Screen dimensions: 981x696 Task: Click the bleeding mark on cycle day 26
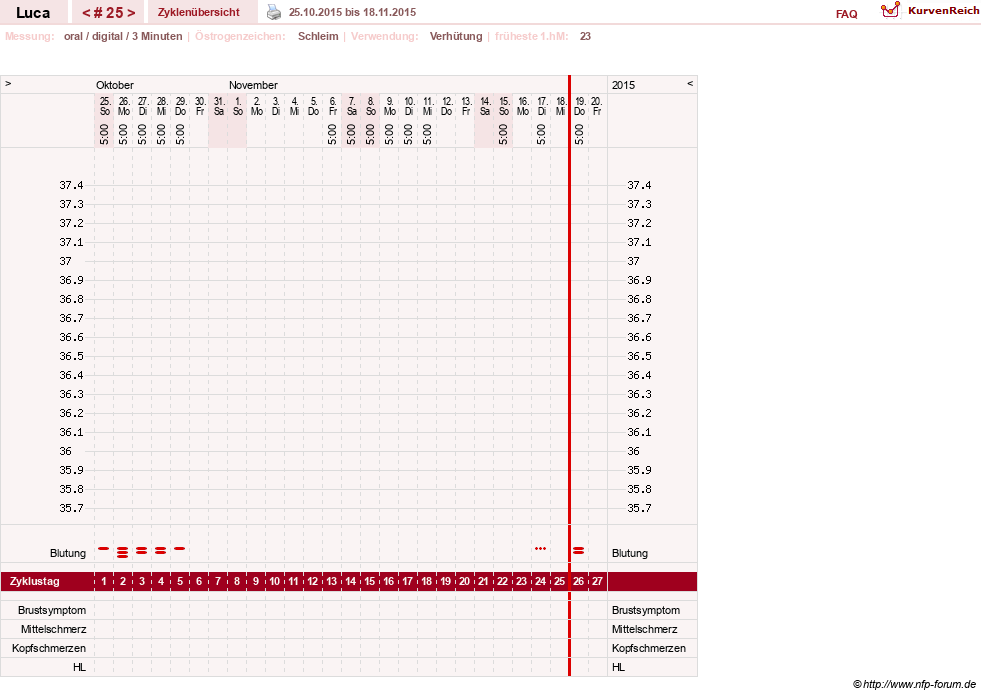point(579,550)
